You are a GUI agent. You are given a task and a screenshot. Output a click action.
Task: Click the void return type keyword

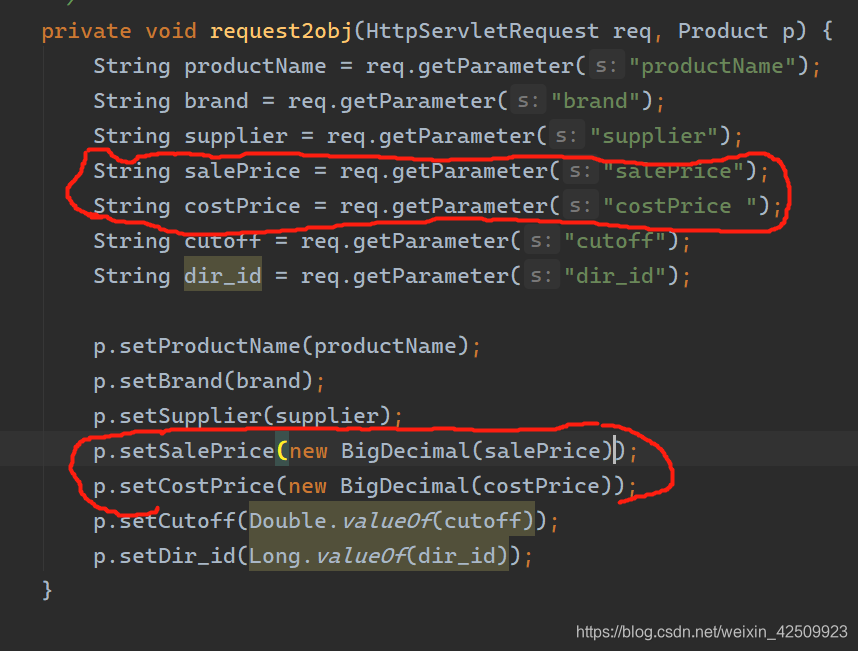pyautogui.click(x=171, y=31)
